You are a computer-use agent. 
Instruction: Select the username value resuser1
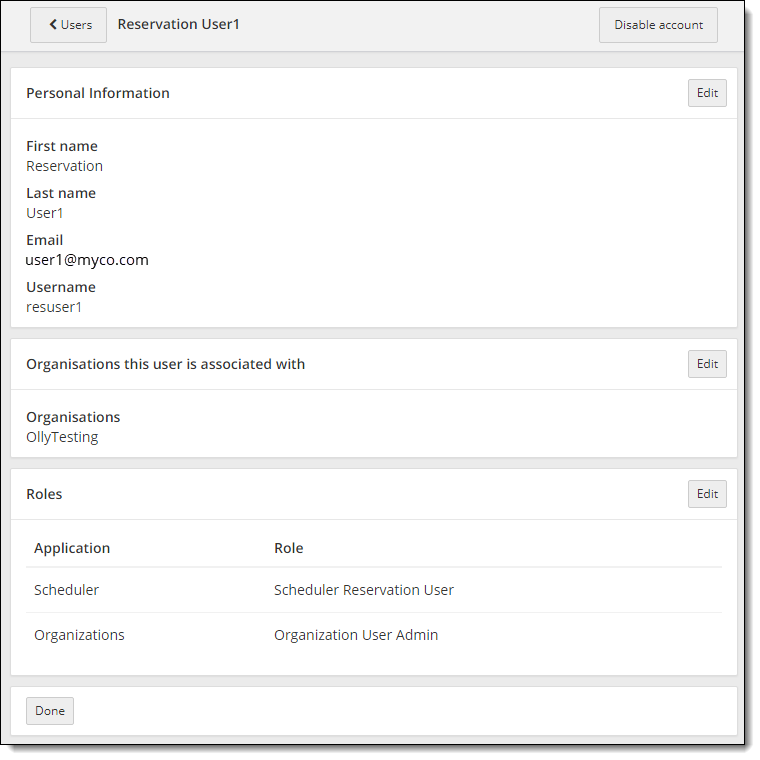click(54, 307)
